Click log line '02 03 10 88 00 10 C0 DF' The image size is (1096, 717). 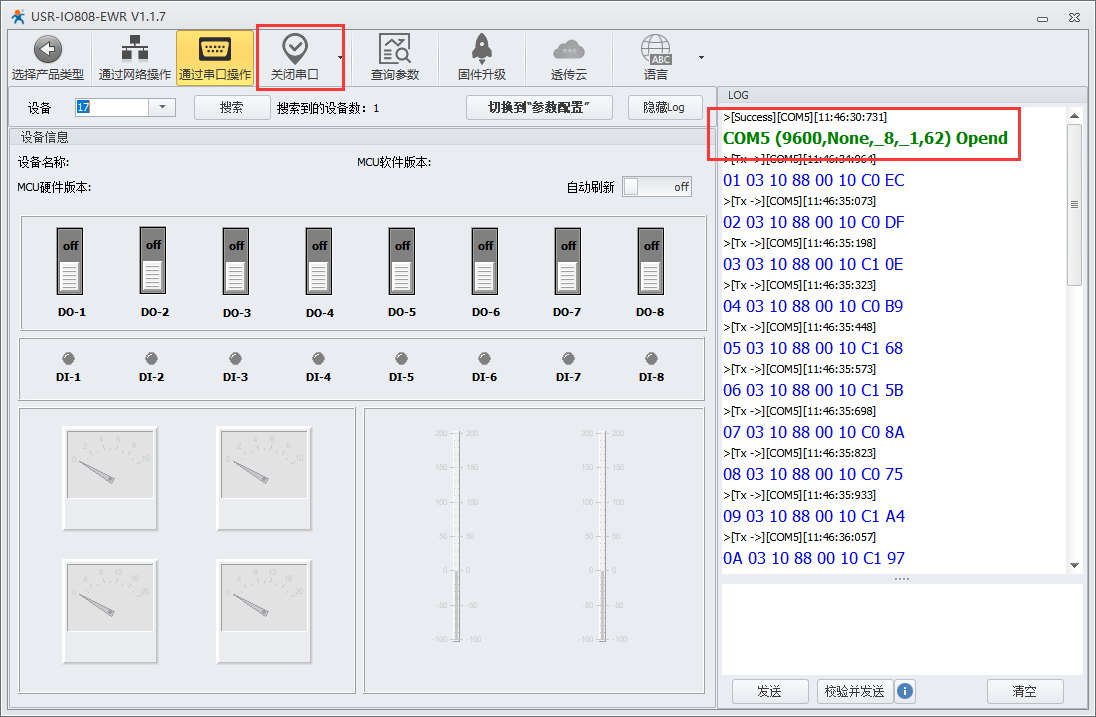814,222
